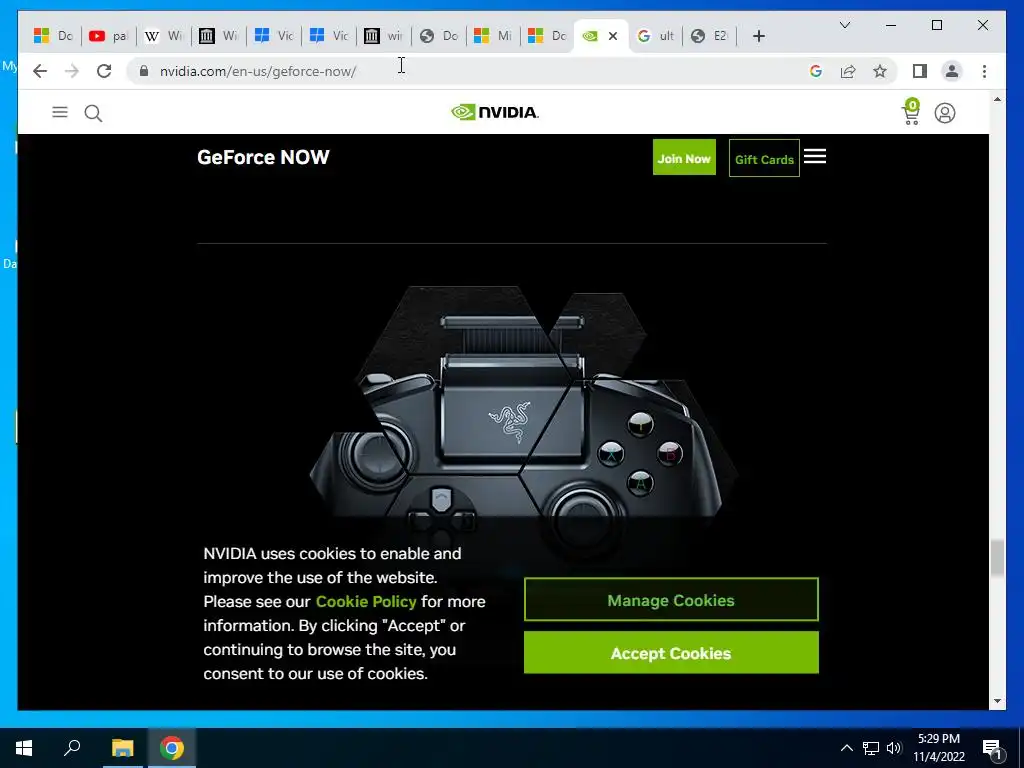The height and width of the screenshot is (768, 1024).
Task: Open the tab search chevron
Action: click(844, 25)
